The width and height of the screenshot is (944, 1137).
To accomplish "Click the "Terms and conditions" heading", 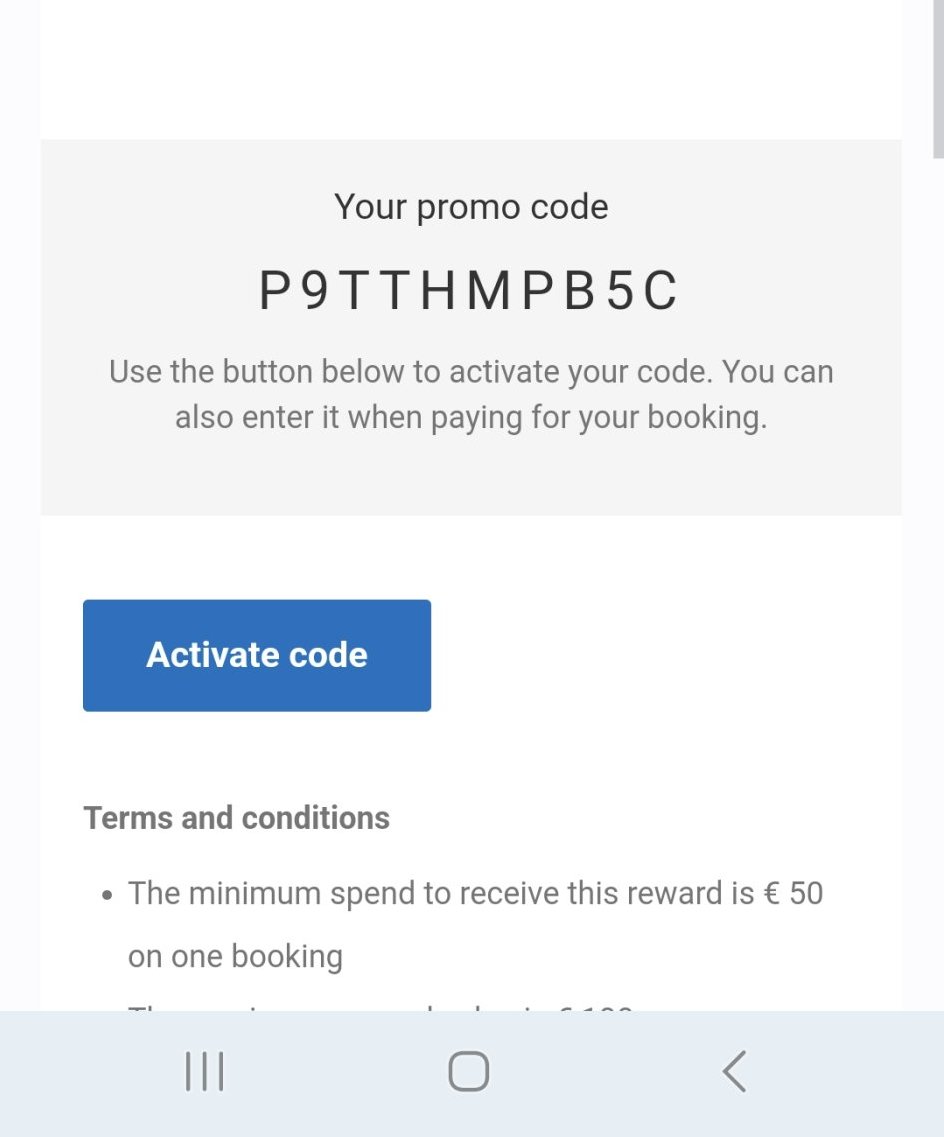I will [x=237, y=818].
